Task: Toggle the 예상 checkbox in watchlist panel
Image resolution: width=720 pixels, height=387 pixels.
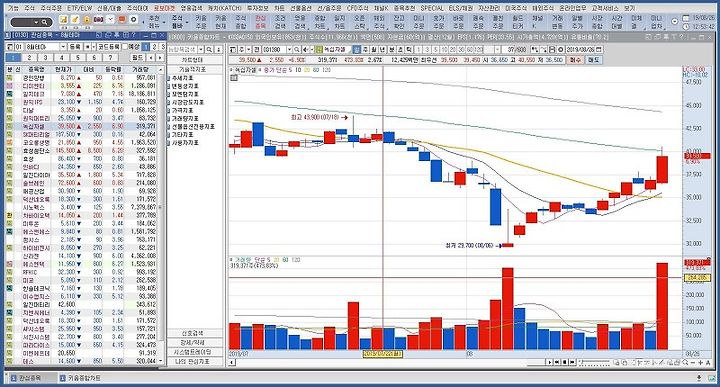Action: coord(125,47)
